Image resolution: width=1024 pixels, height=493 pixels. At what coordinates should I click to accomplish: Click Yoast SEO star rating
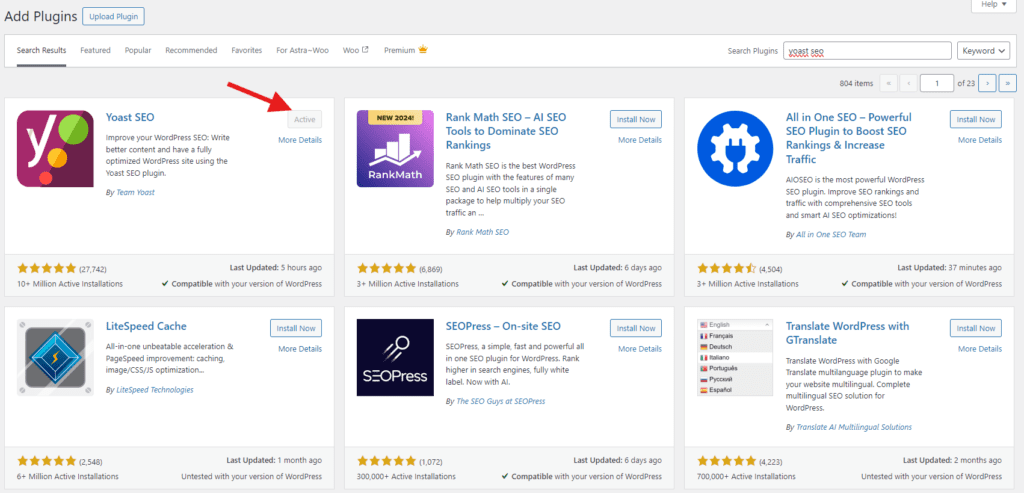tap(46, 268)
